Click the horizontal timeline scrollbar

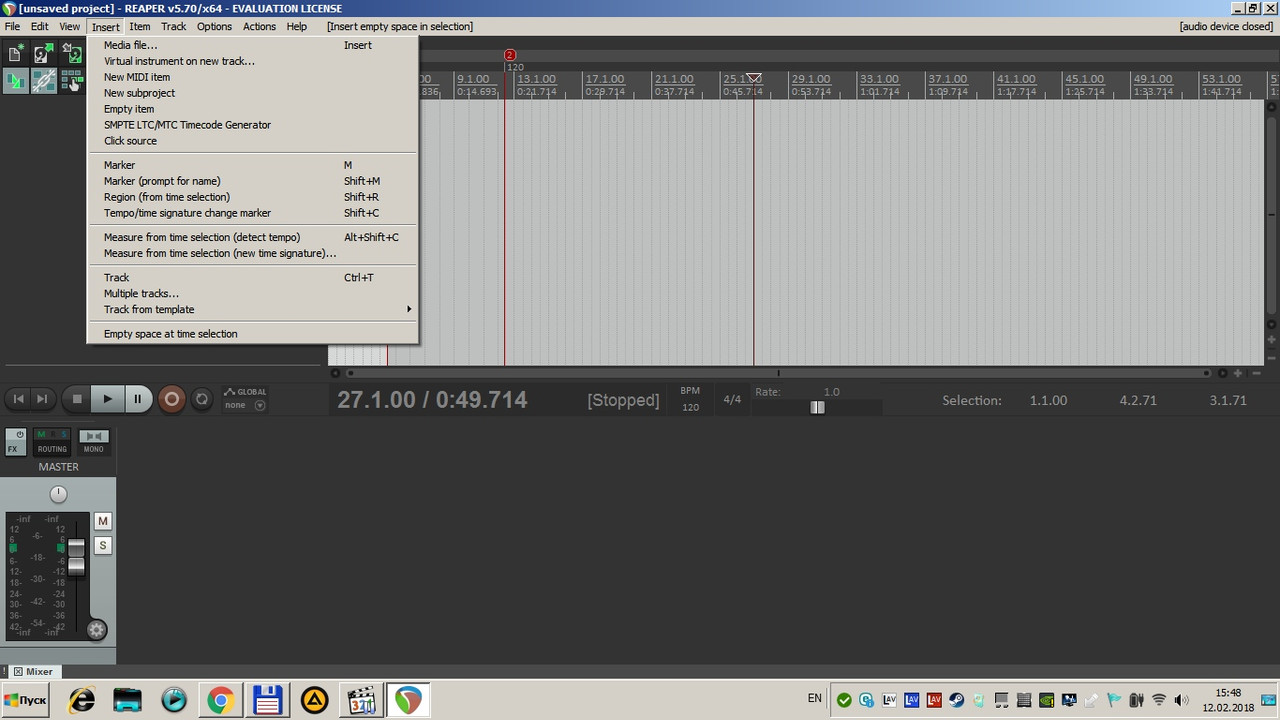pyautogui.click(x=778, y=373)
